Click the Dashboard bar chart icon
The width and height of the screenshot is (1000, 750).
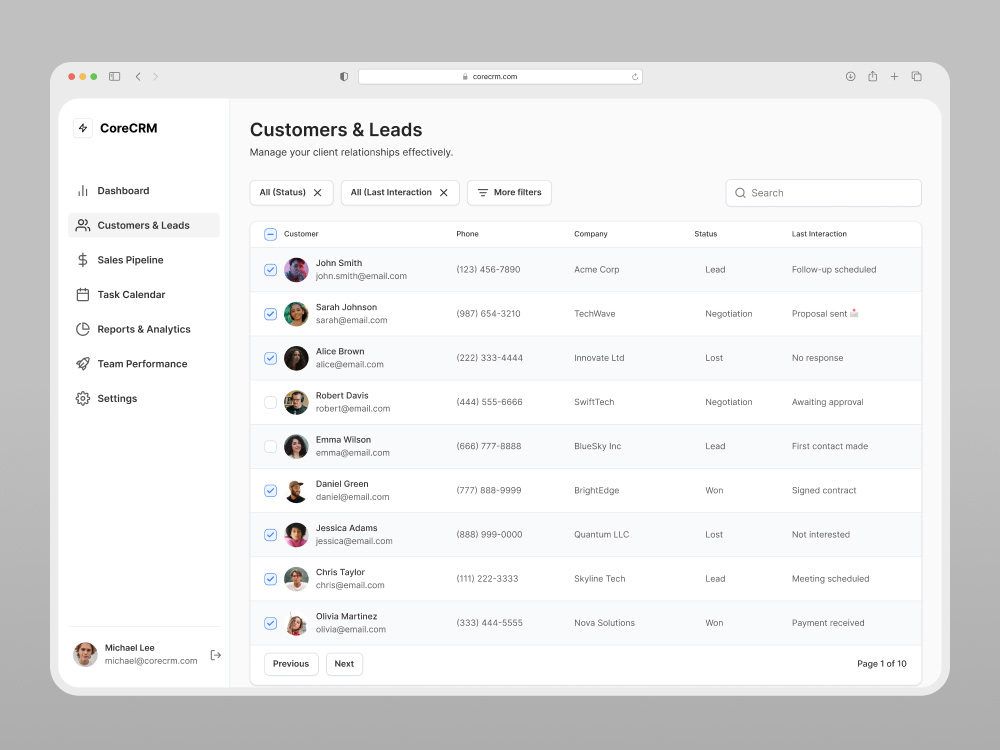(x=83, y=191)
